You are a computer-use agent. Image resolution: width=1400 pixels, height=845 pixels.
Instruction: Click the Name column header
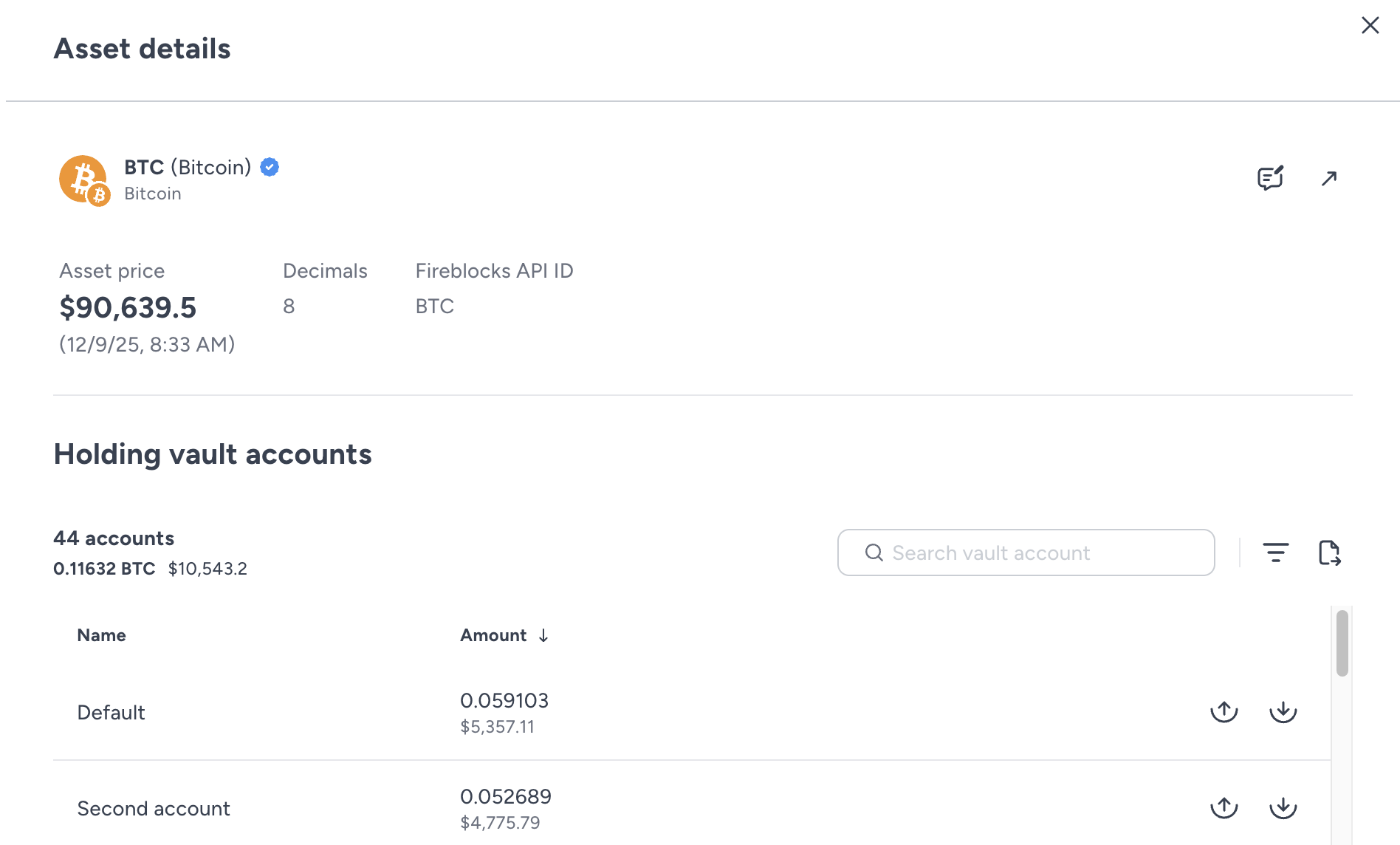(x=101, y=635)
